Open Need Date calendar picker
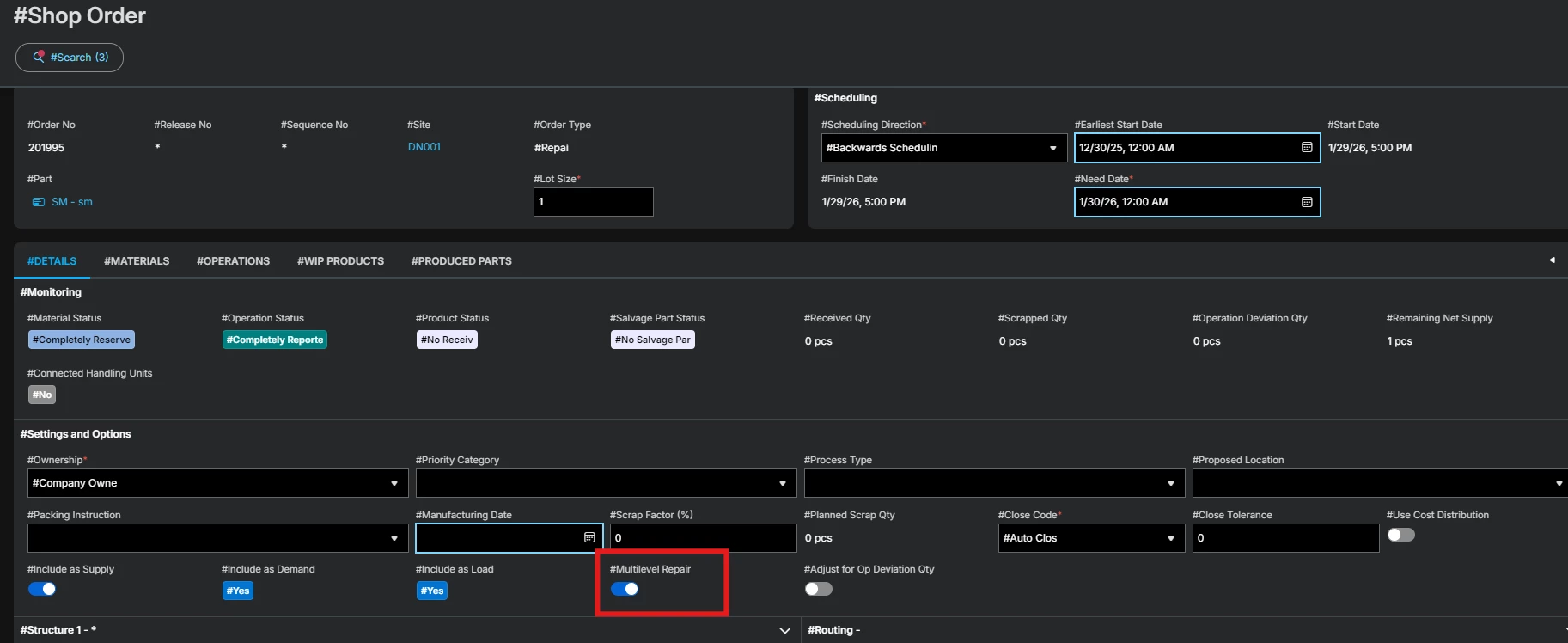This screenshot has height=643, width=1568. (x=1306, y=202)
